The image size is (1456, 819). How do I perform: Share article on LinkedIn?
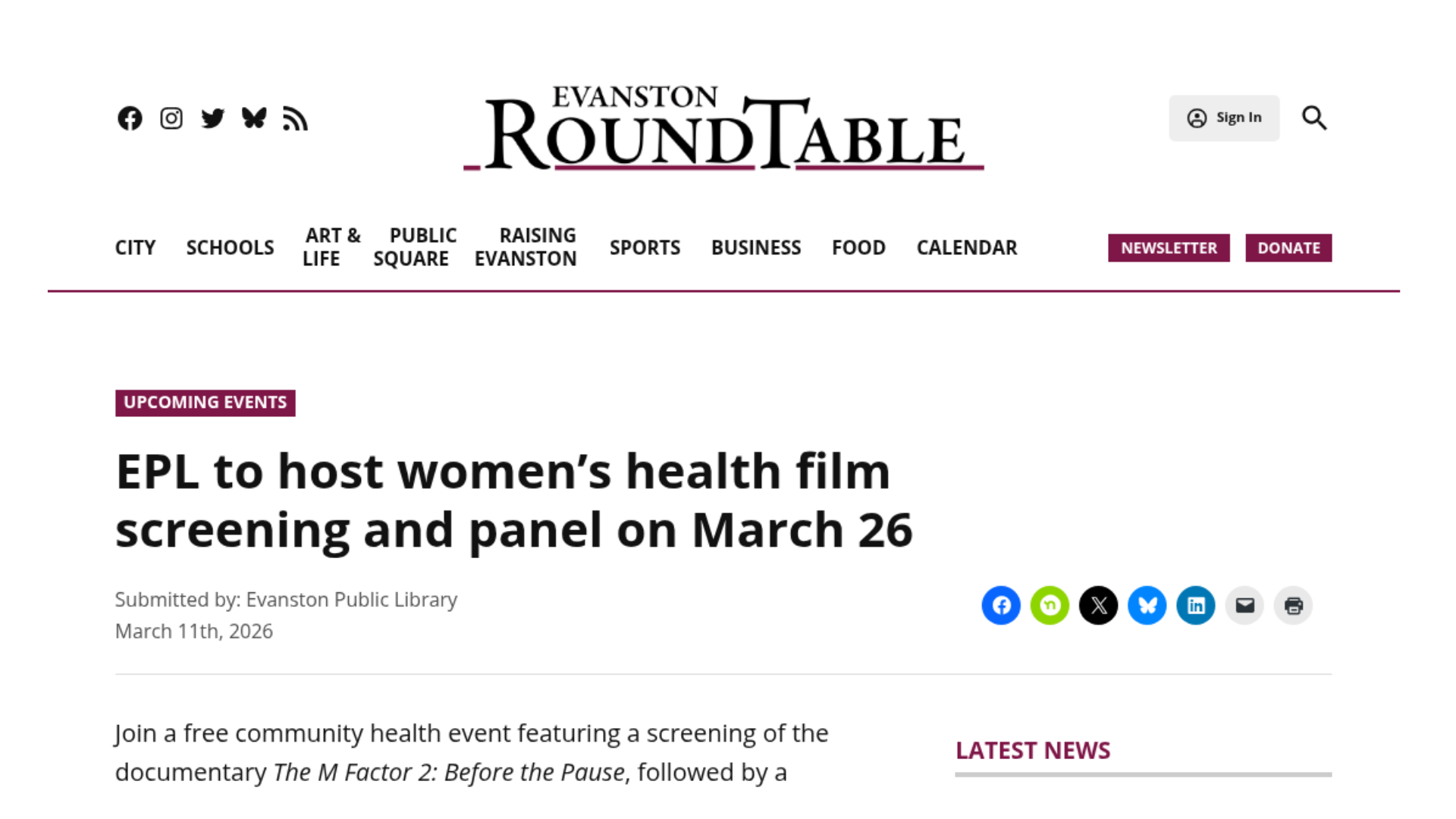pyautogui.click(x=1196, y=605)
